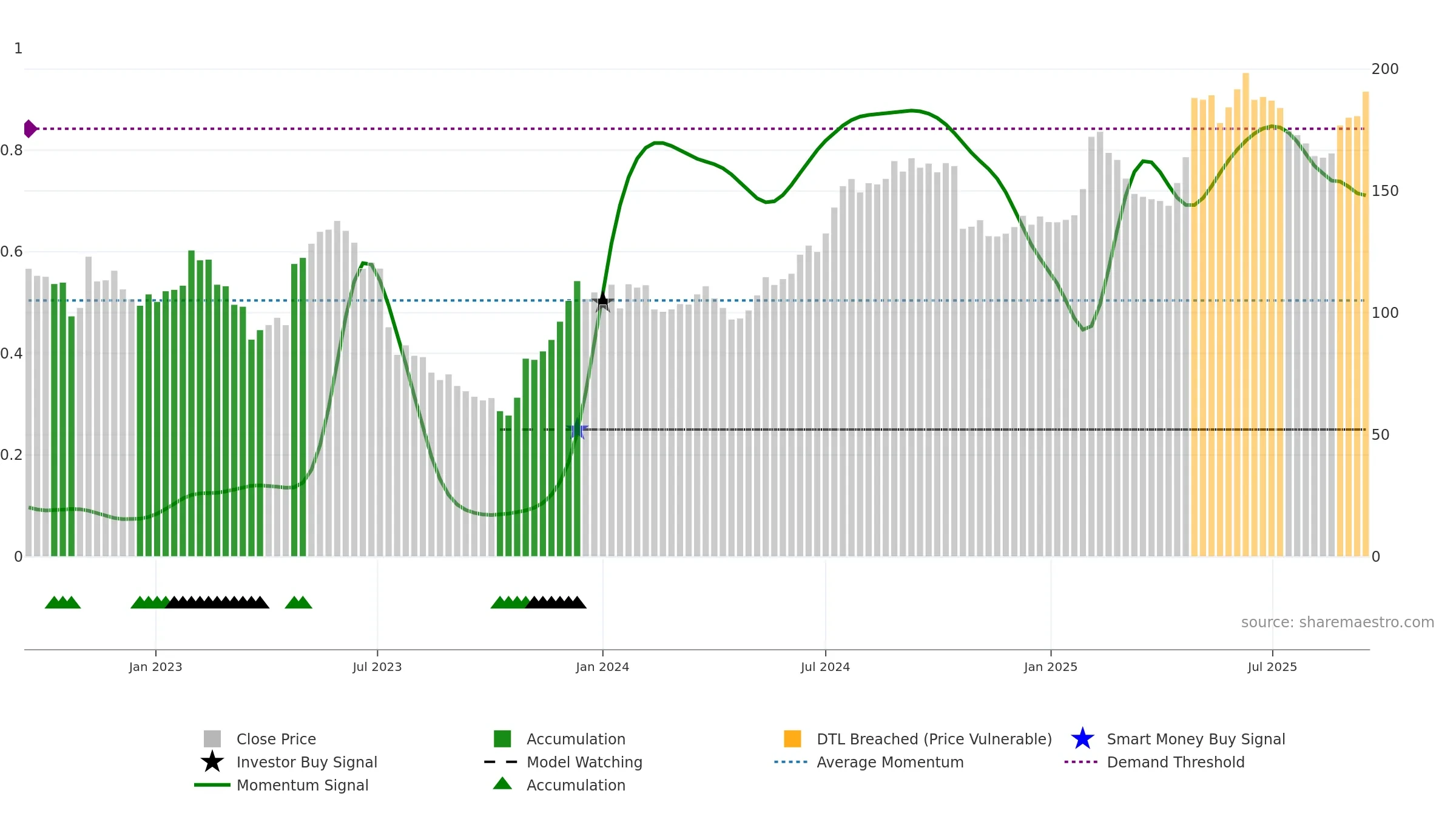
Task: Click the Demand Threshold legend label
Action: coord(1176,762)
